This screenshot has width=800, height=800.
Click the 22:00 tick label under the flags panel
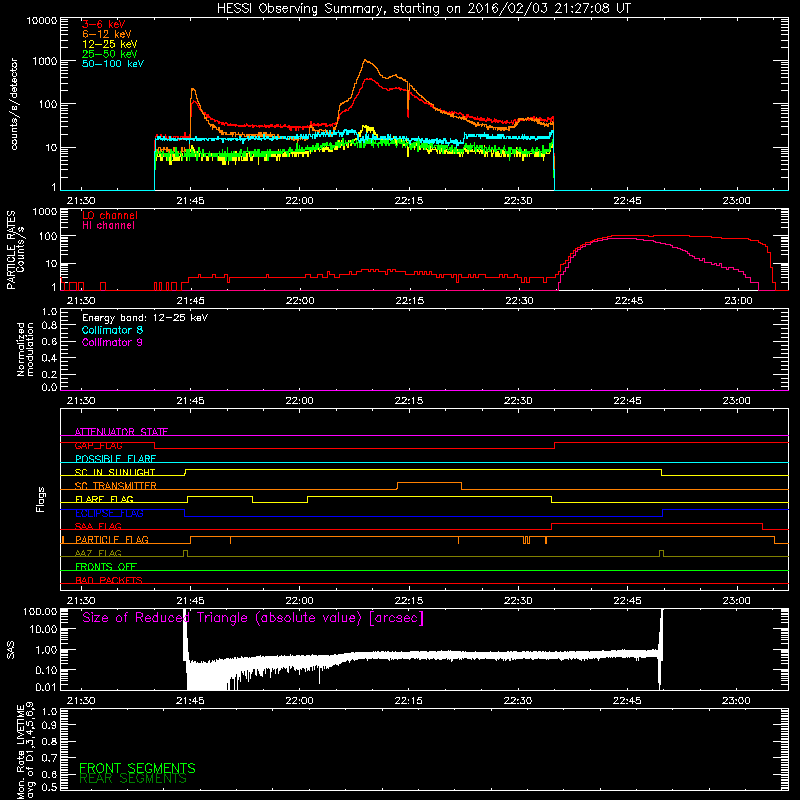pos(299,601)
